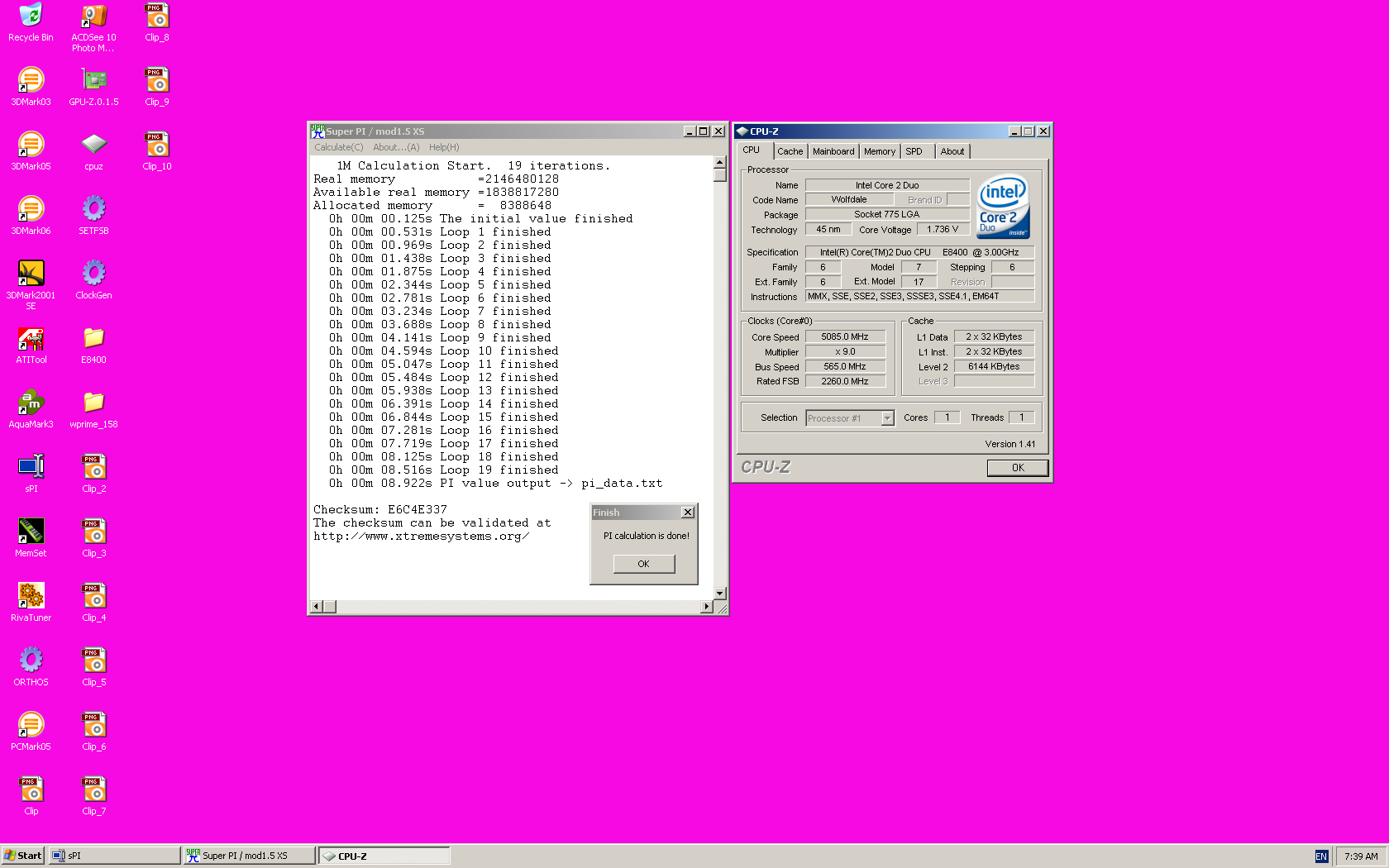Switch to the About tab in CPU-Z
The image size is (1389, 868).
[x=952, y=151]
